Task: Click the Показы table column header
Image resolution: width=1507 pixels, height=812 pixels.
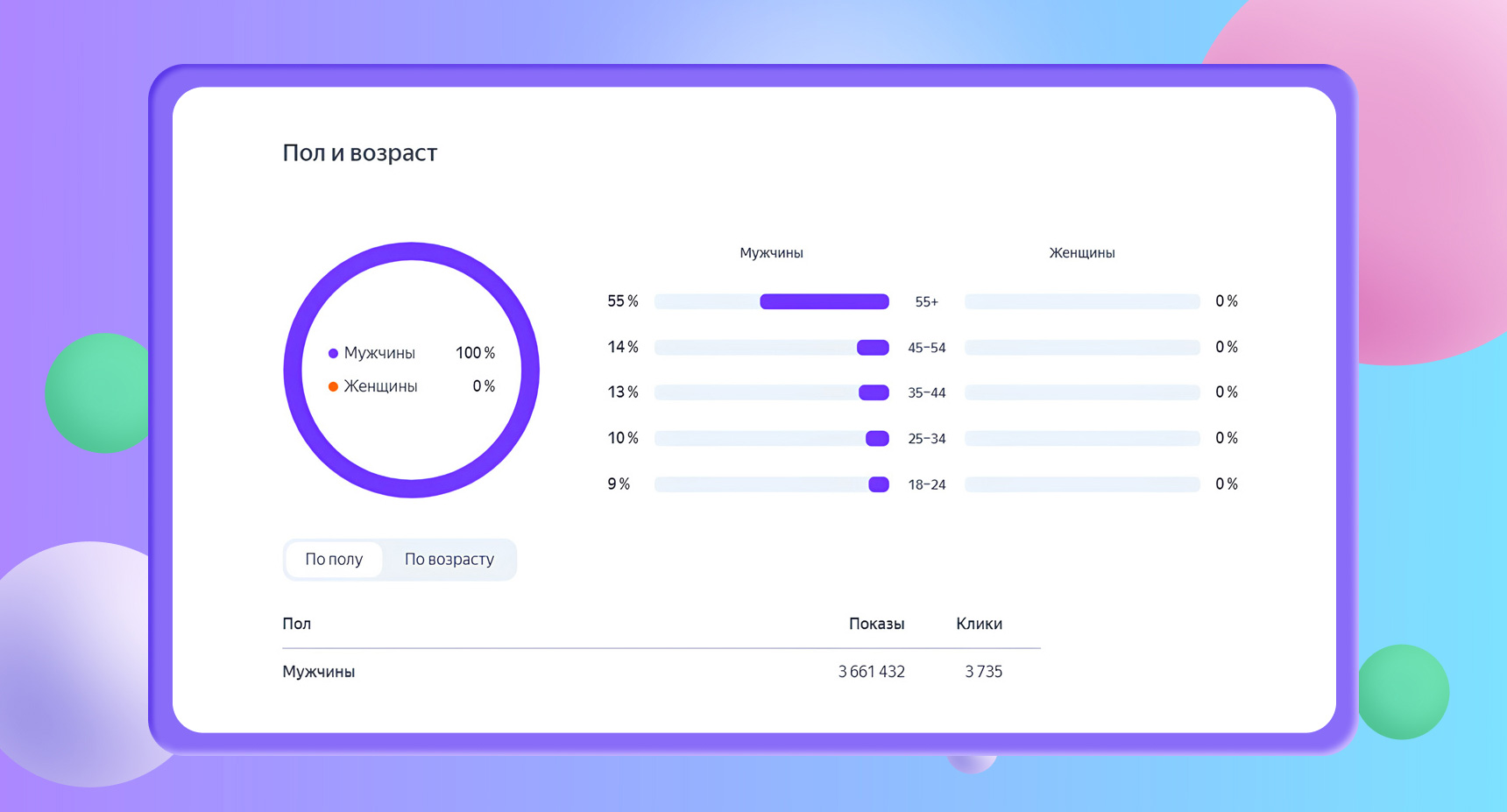Action: point(876,624)
